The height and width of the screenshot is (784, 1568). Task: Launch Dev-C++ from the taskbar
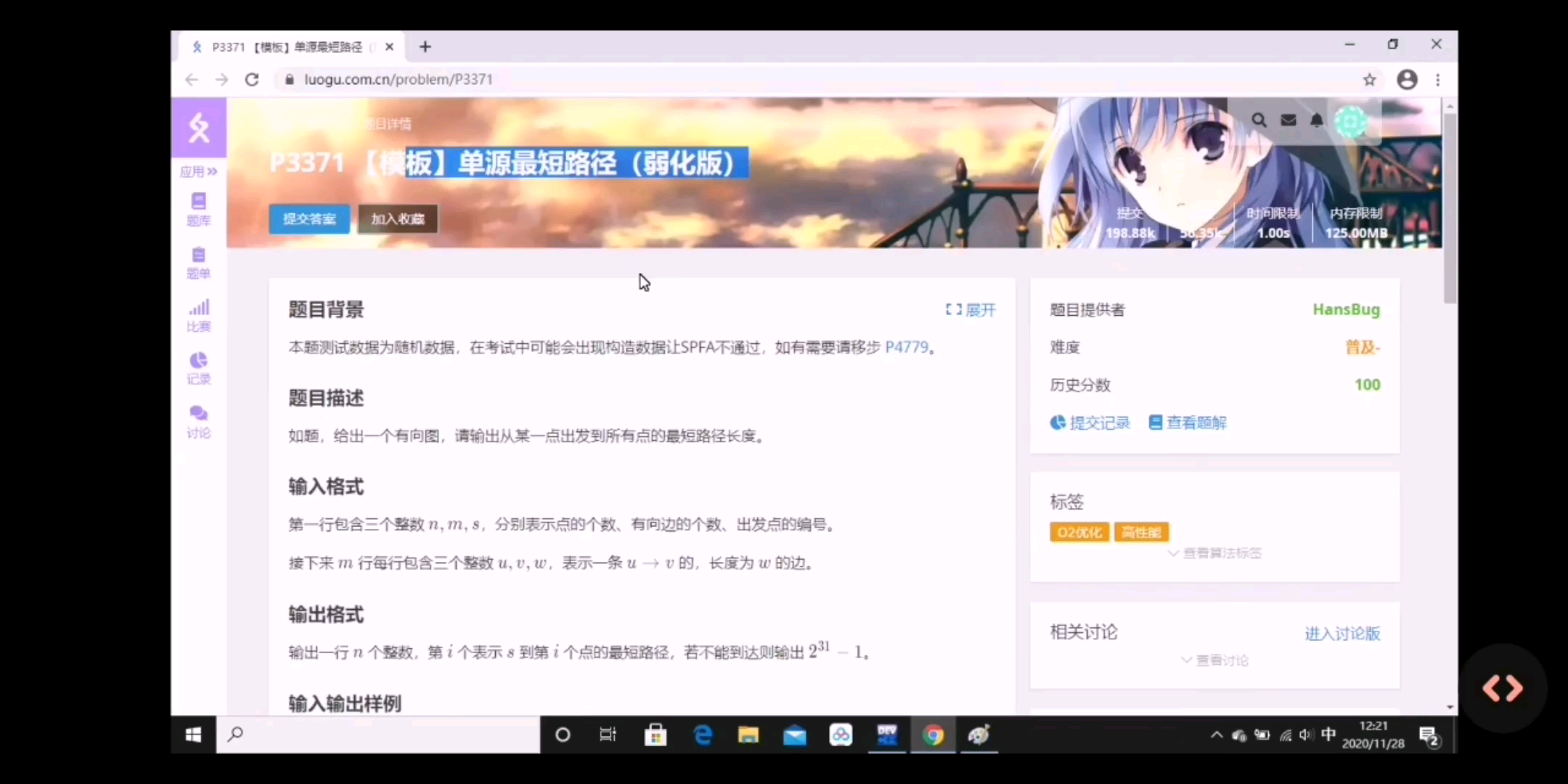[887, 735]
